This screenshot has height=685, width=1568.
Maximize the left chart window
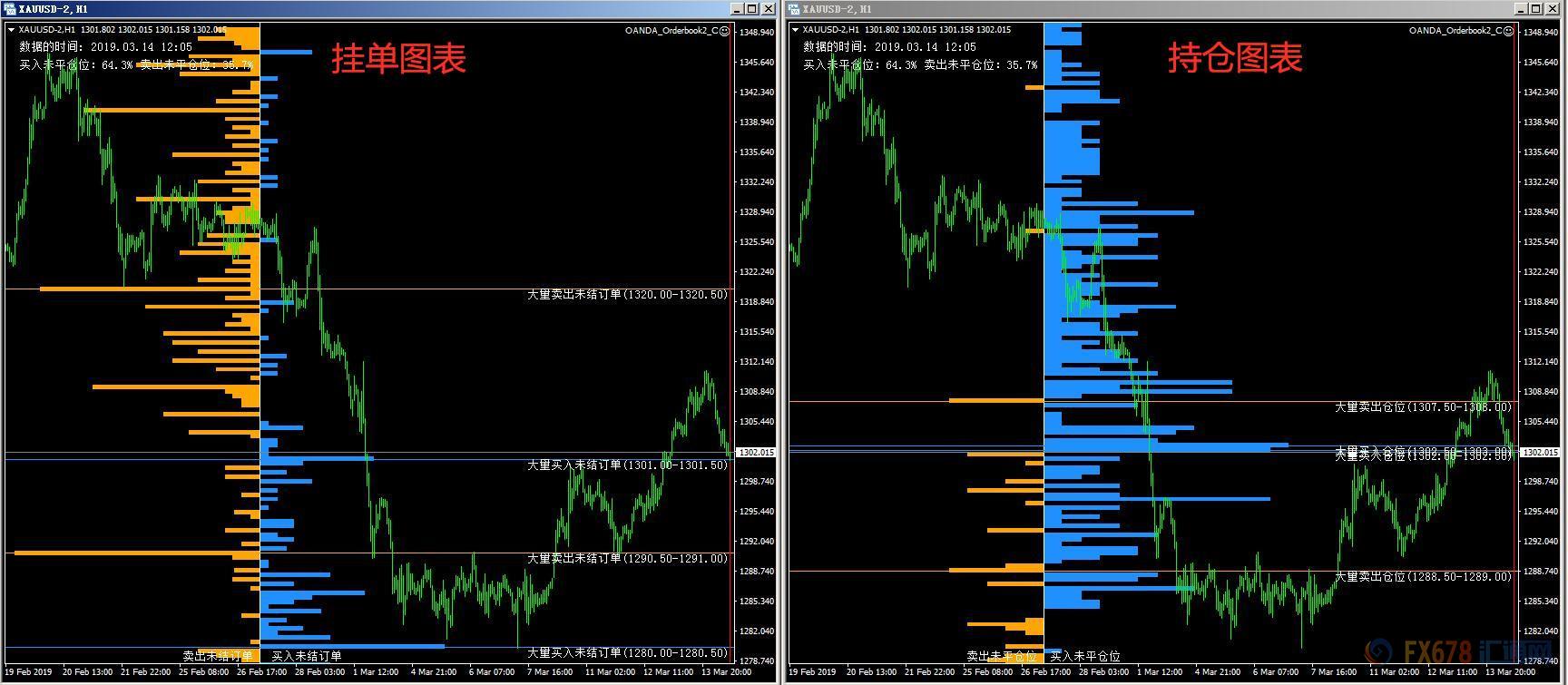pos(751,9)
